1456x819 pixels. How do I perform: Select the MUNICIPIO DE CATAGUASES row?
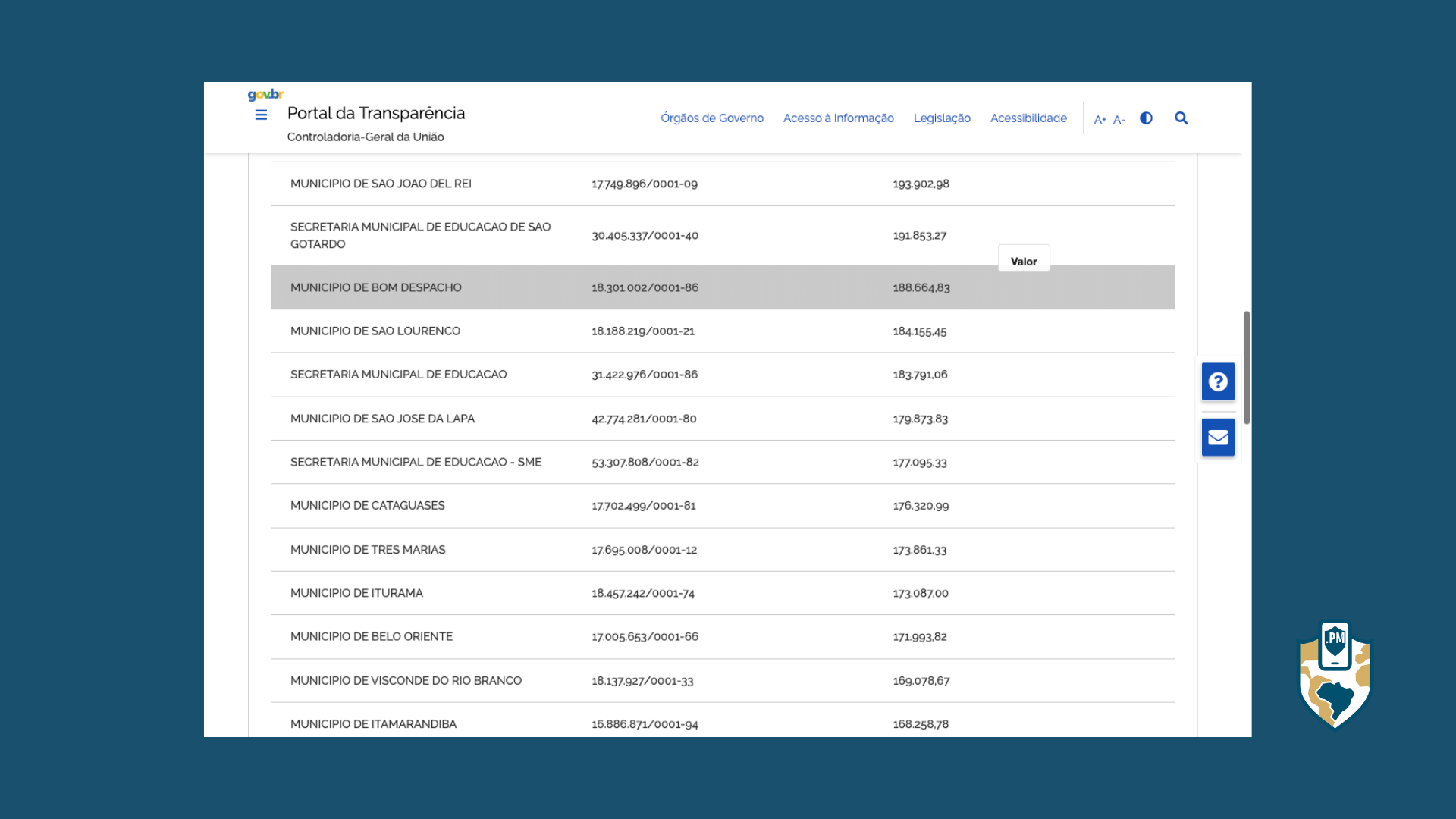click(367, 506)
